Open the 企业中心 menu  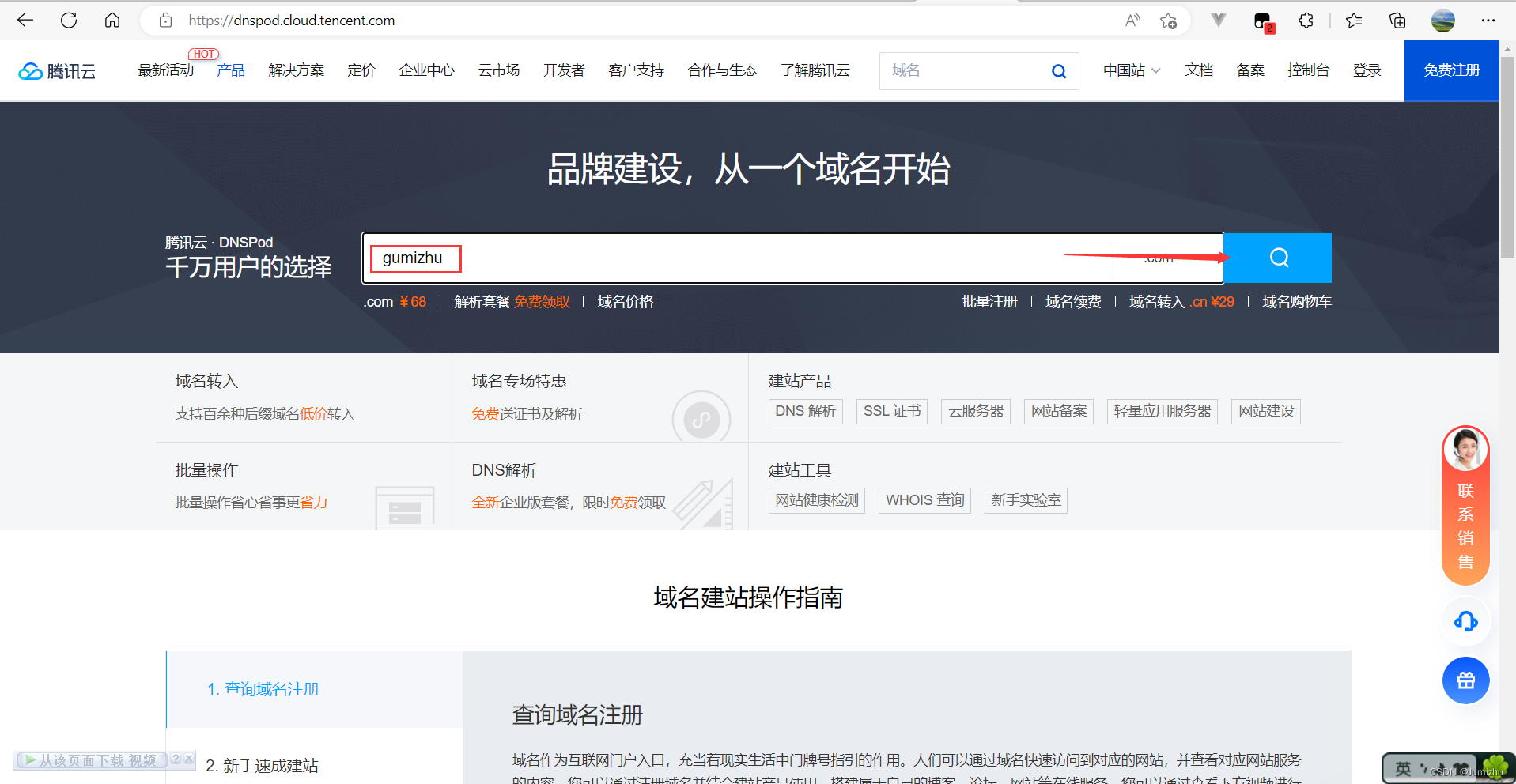427,70
